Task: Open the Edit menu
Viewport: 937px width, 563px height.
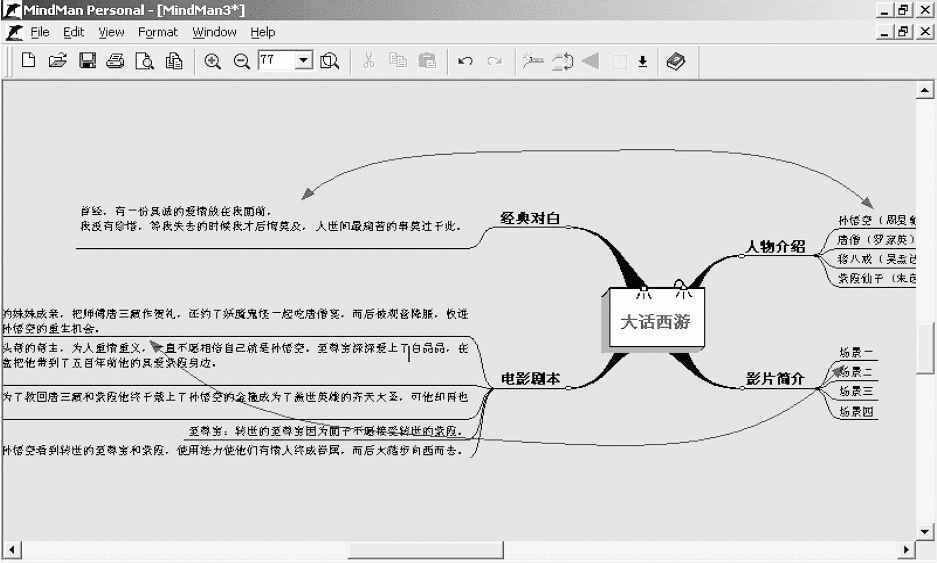Action: (74, 32)
